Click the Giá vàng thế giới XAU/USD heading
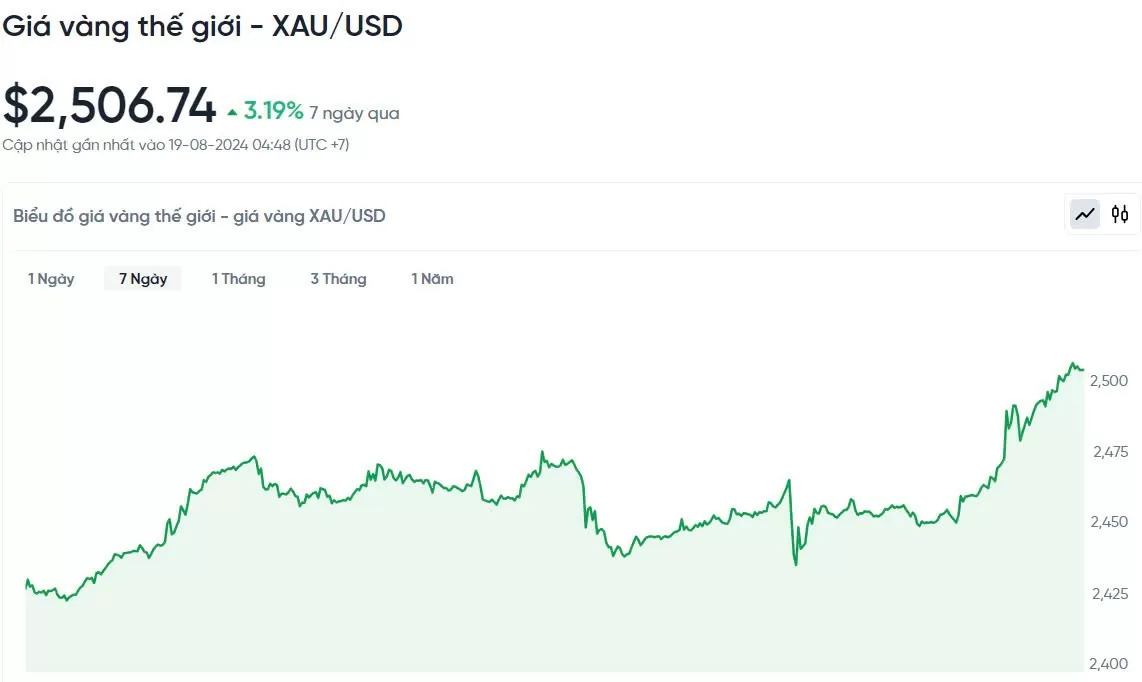Screen dimensions: 1142x682 202,26
